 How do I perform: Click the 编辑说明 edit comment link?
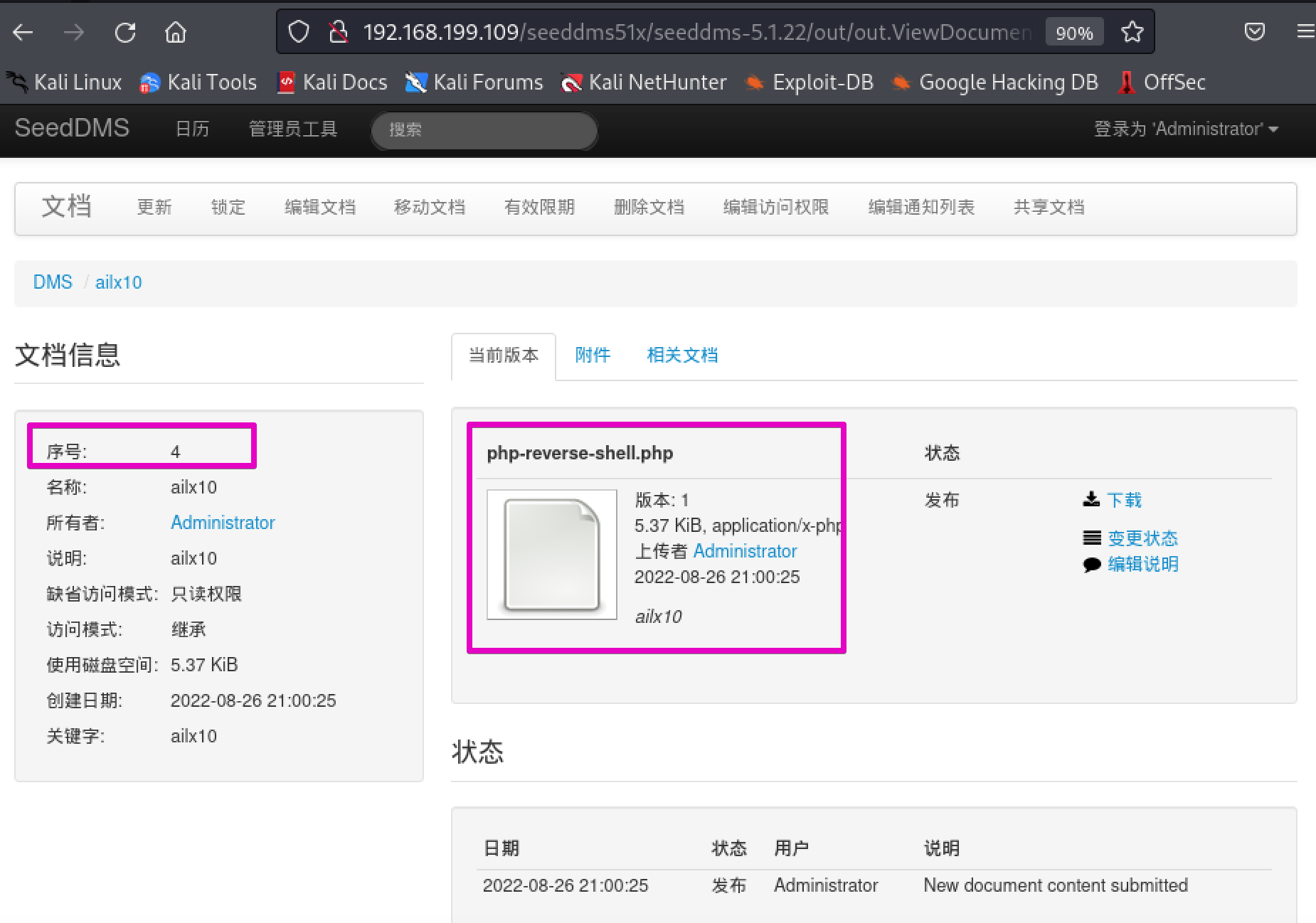pos(1143,564)
